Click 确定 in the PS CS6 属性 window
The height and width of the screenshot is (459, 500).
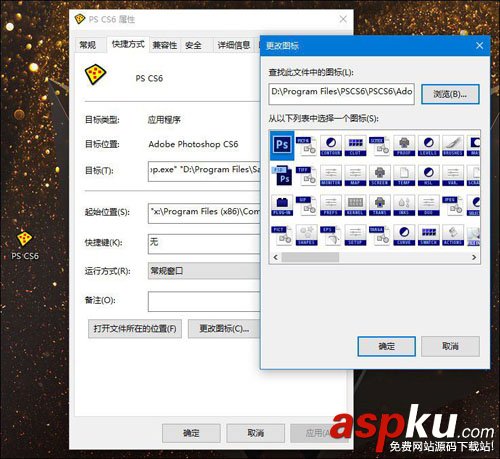tap(191, 433)
